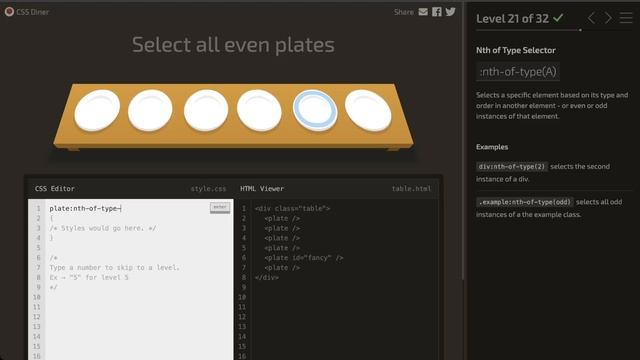Click the fancy blue-rimmed plate
The height and width of the screenshot is (360, 640).
tap(315, 110)
